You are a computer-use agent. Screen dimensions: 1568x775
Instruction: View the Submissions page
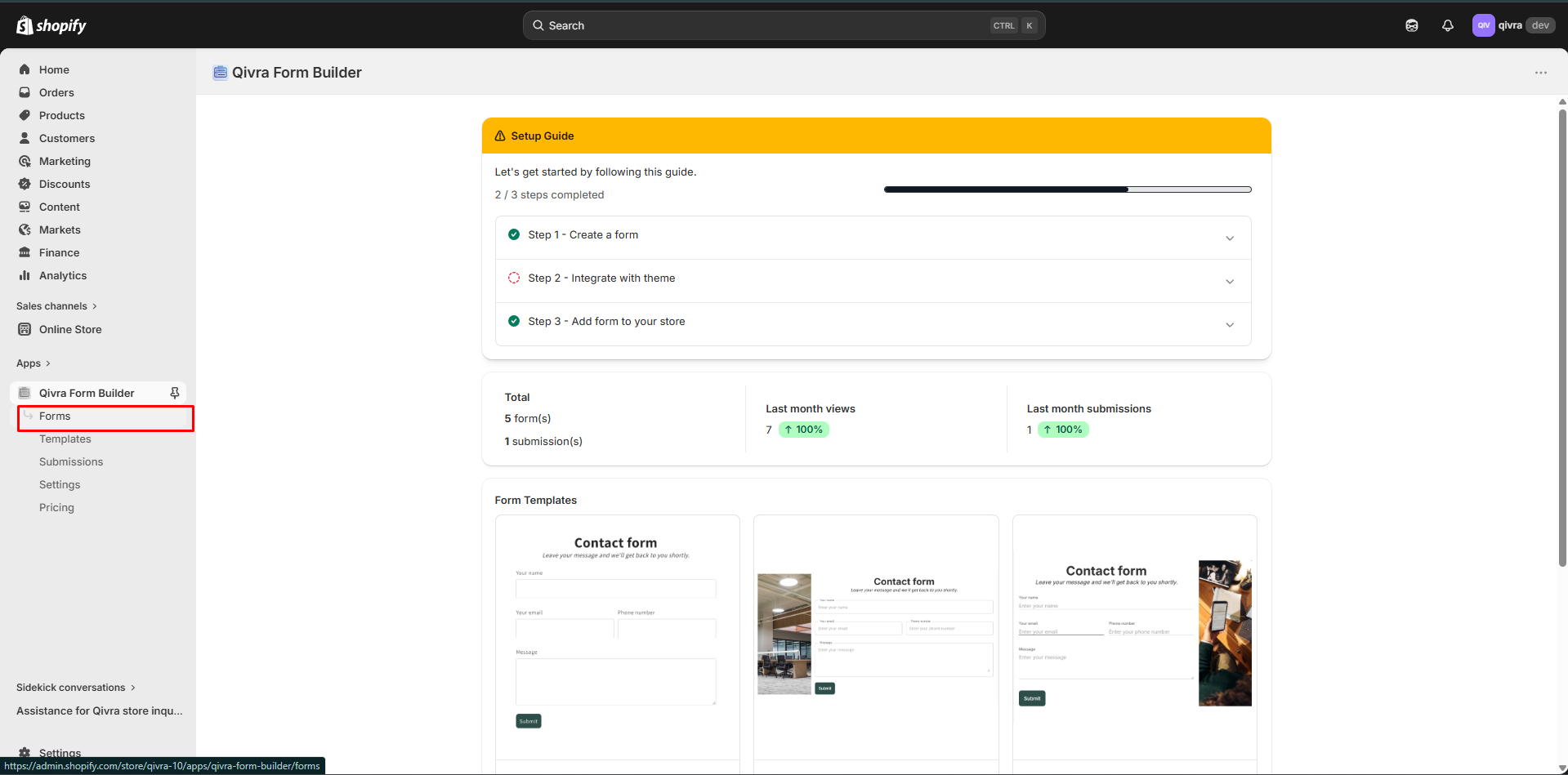[x=71, y=461]
